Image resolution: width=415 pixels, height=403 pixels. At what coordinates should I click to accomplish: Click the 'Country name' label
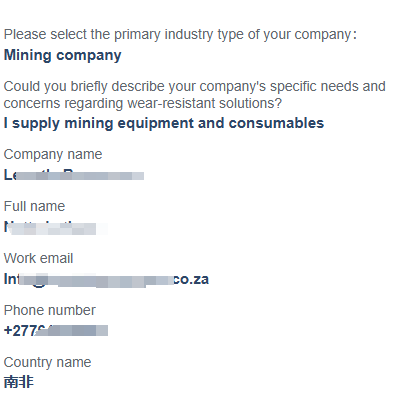pos(47,362)
